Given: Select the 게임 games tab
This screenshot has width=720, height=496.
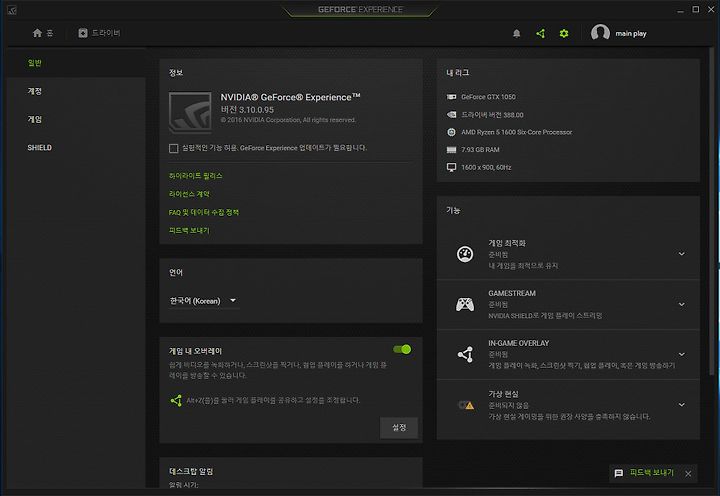Looking at the screenshot, I should coord(76,119).
